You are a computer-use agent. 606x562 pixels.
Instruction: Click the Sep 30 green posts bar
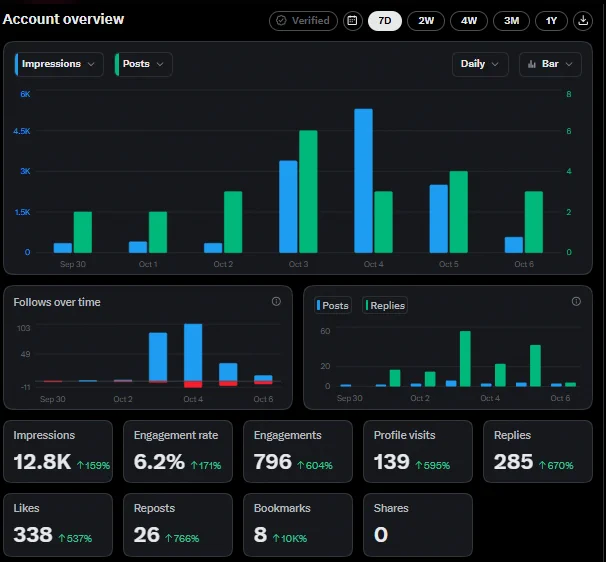(83, 232)
